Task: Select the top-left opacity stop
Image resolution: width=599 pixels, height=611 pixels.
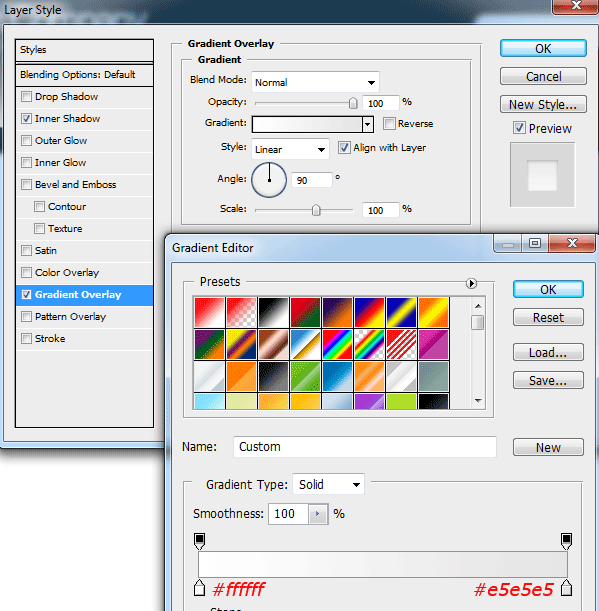Action: click(200, 541)
